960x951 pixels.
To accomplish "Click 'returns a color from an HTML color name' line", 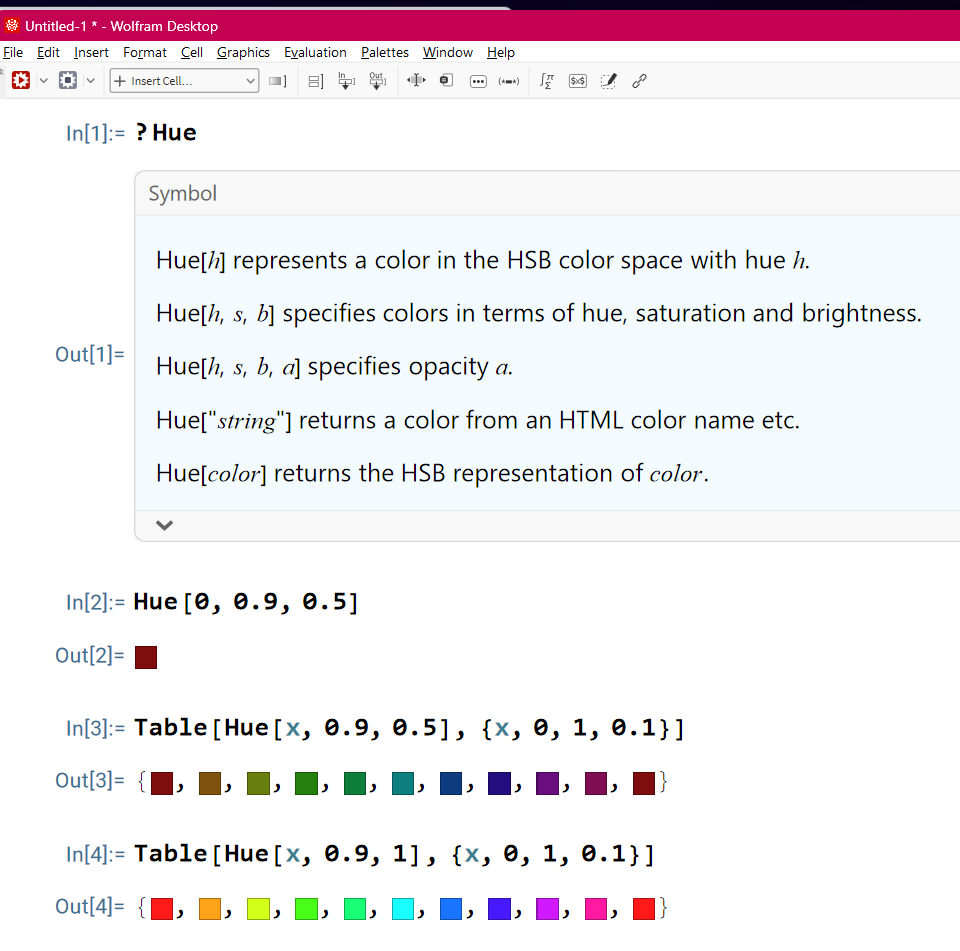I will pyautogui.click(x=478, y=421).
